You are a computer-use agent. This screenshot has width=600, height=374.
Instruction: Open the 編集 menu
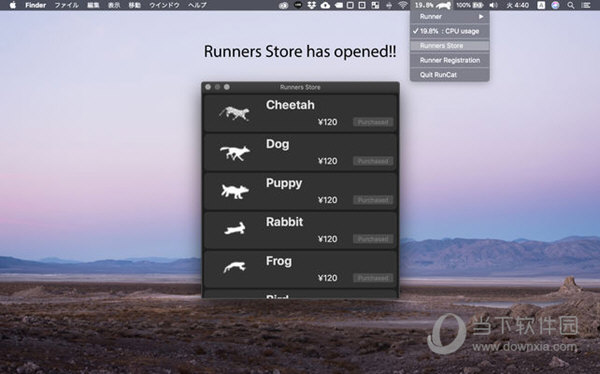click(93, 5)
